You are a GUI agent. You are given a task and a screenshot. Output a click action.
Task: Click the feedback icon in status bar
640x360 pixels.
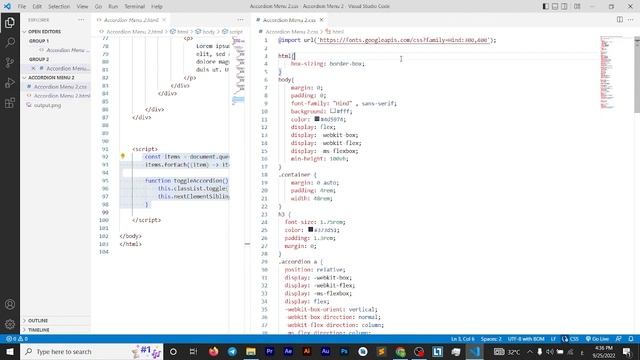tap(619, 339)
